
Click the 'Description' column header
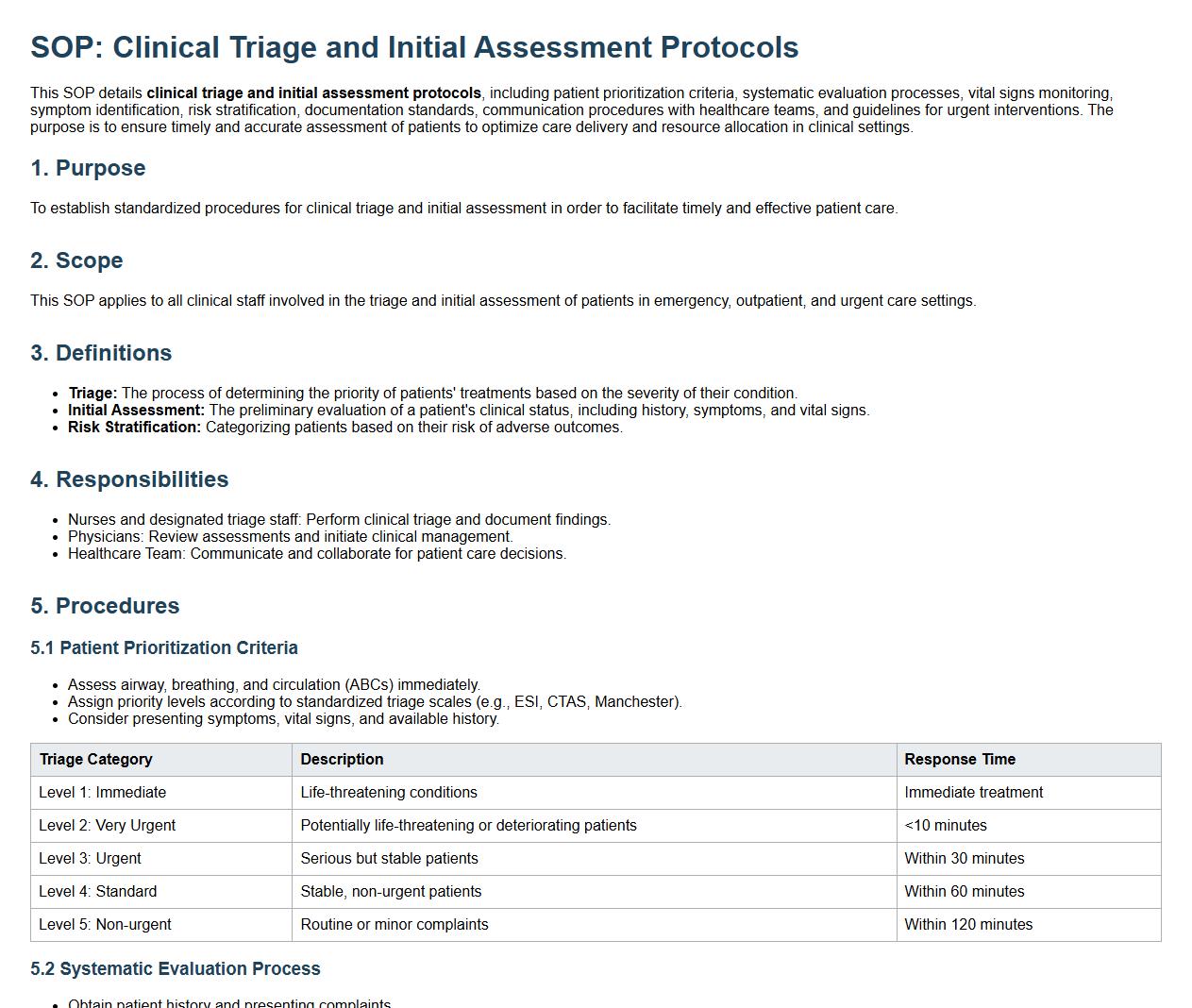342,759
